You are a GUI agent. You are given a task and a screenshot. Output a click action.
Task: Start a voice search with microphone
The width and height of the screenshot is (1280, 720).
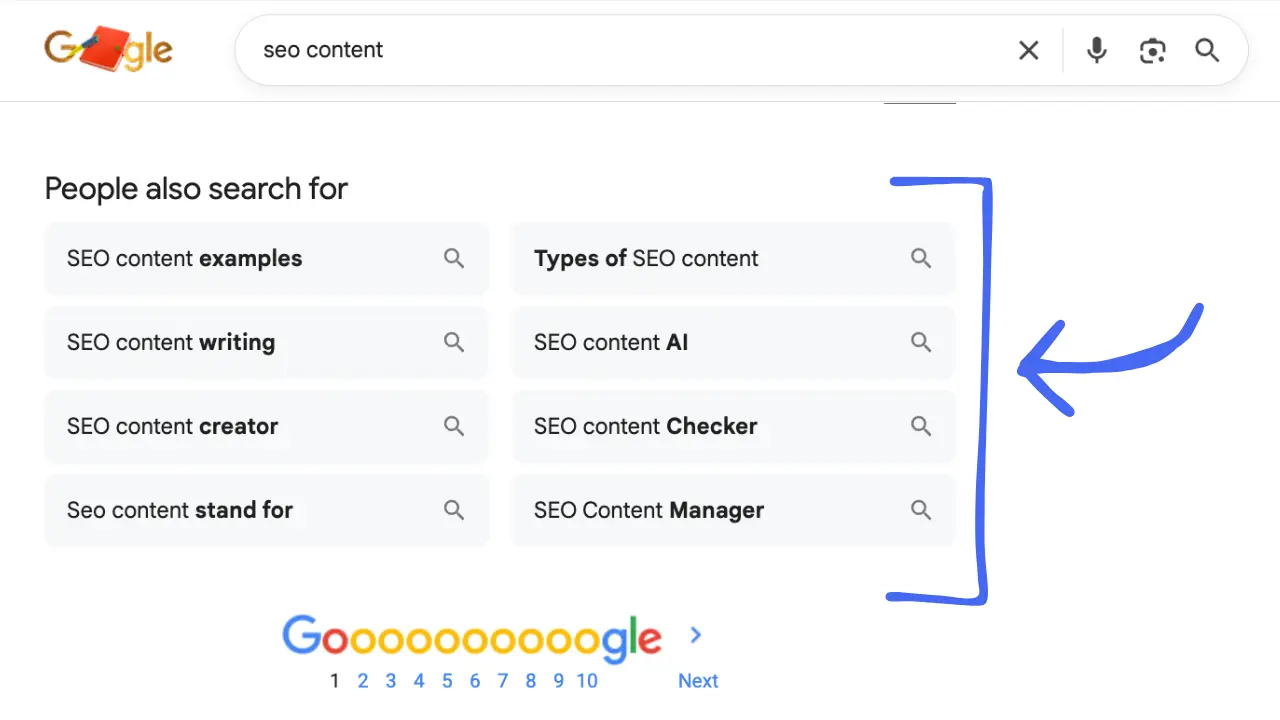[1097, 50]
